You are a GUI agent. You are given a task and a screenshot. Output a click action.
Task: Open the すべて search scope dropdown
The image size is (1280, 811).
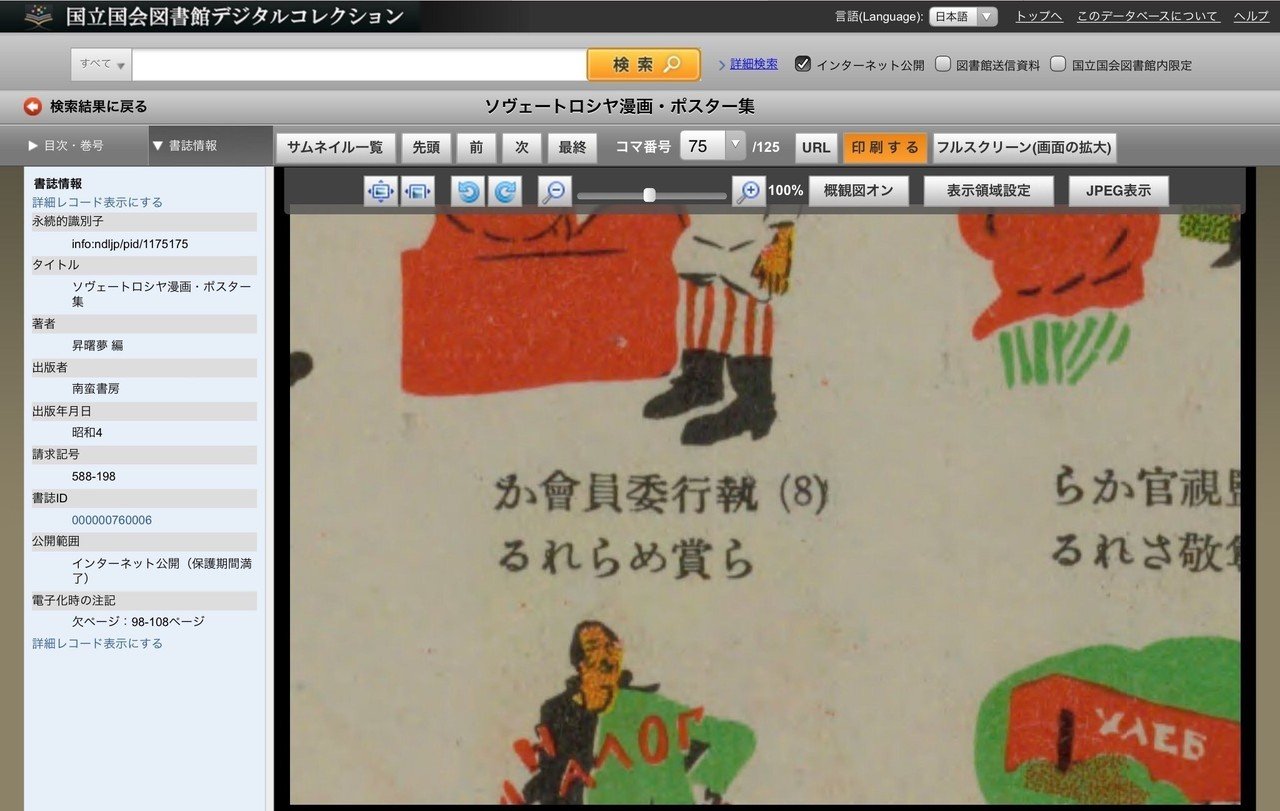[x=102, y=64]
